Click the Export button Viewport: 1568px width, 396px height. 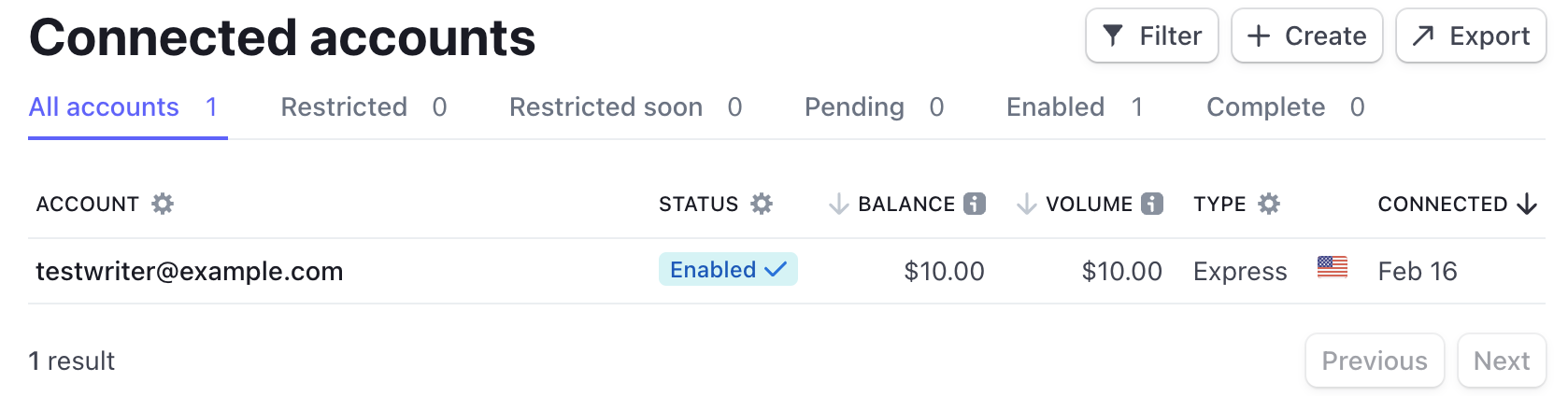tap(1471, 35)
